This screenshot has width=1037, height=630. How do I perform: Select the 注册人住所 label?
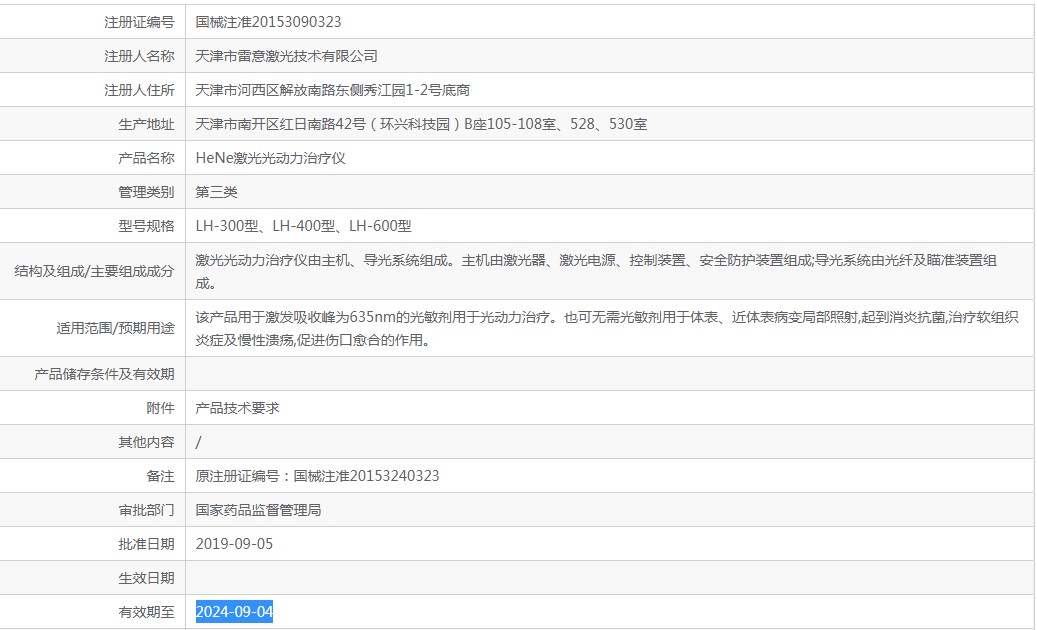(x=139, y=90)
